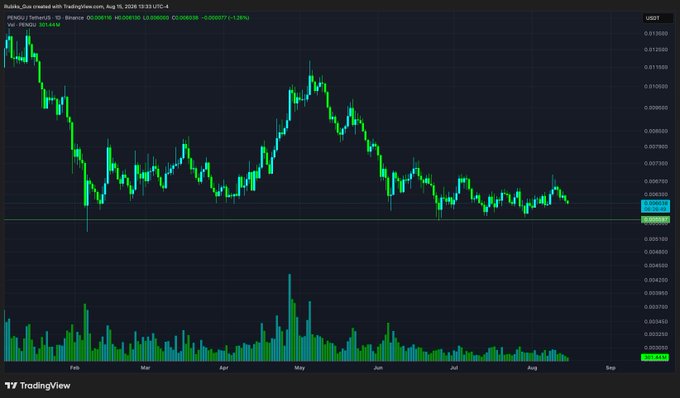680x398 pixels.
Task: Click the 0.004200 price axis label
Action: [x=656, y=280]
